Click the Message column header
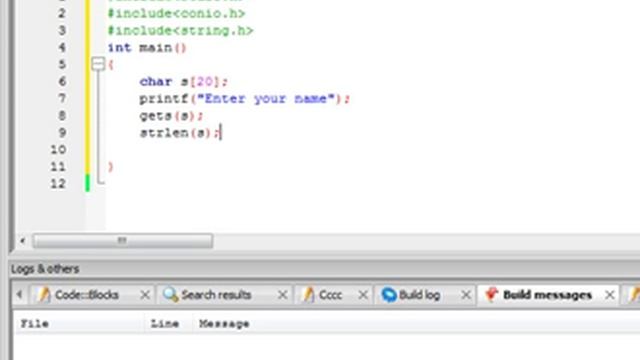Screen dimensions: 640x360 point(224,324)
